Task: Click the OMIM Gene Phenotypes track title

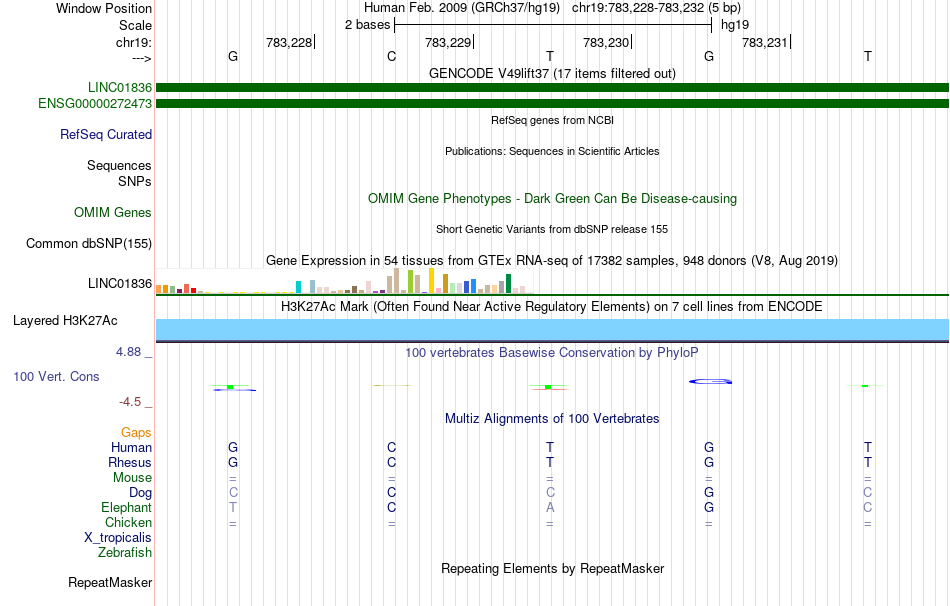Action: point(553,199)
